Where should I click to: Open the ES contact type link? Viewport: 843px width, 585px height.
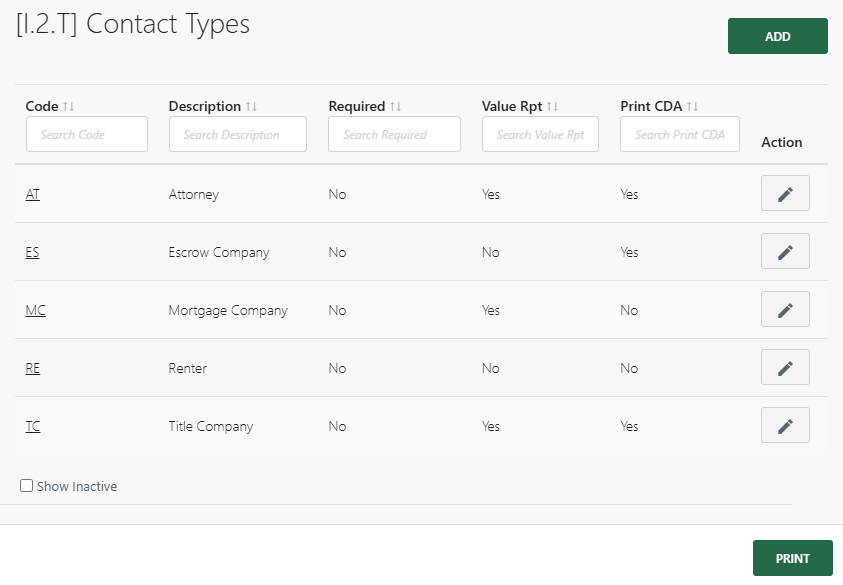31,252
